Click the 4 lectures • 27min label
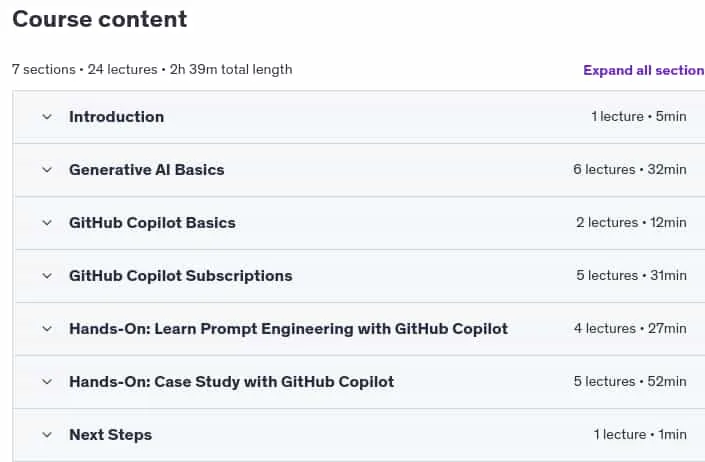This screenshot has height=462, width=705. [x=630, y=329]
